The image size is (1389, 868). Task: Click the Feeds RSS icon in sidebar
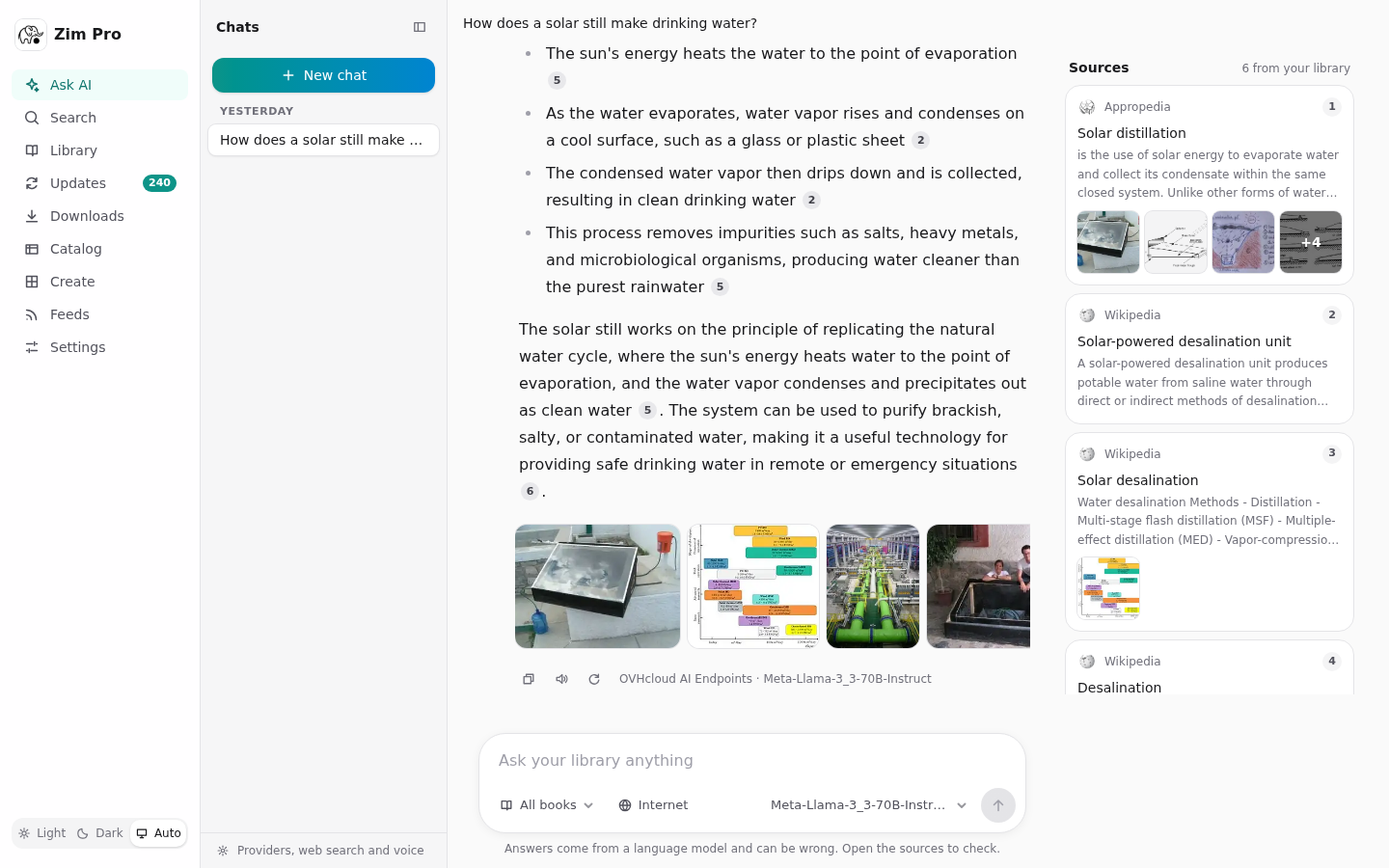(x=32, y=314)
